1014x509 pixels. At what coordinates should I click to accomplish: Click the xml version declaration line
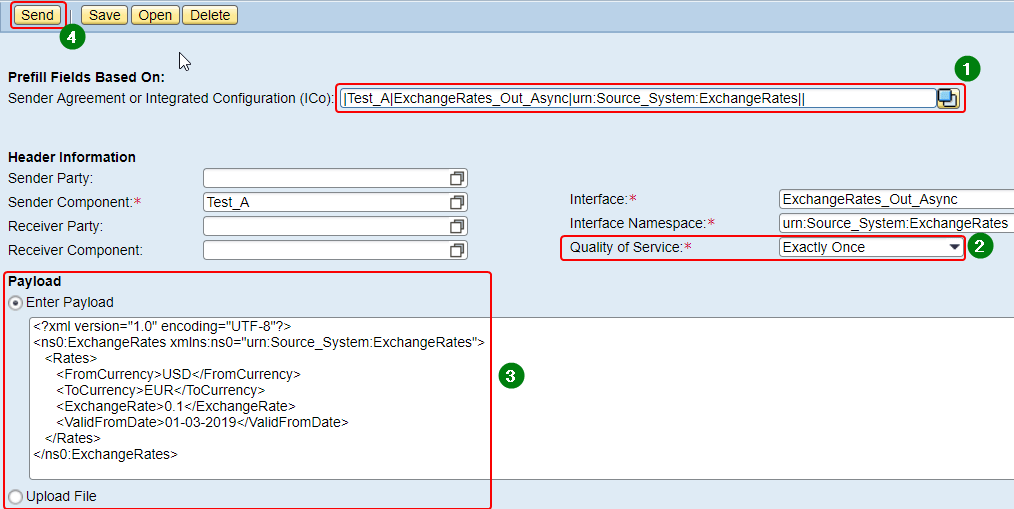[162, 327]
